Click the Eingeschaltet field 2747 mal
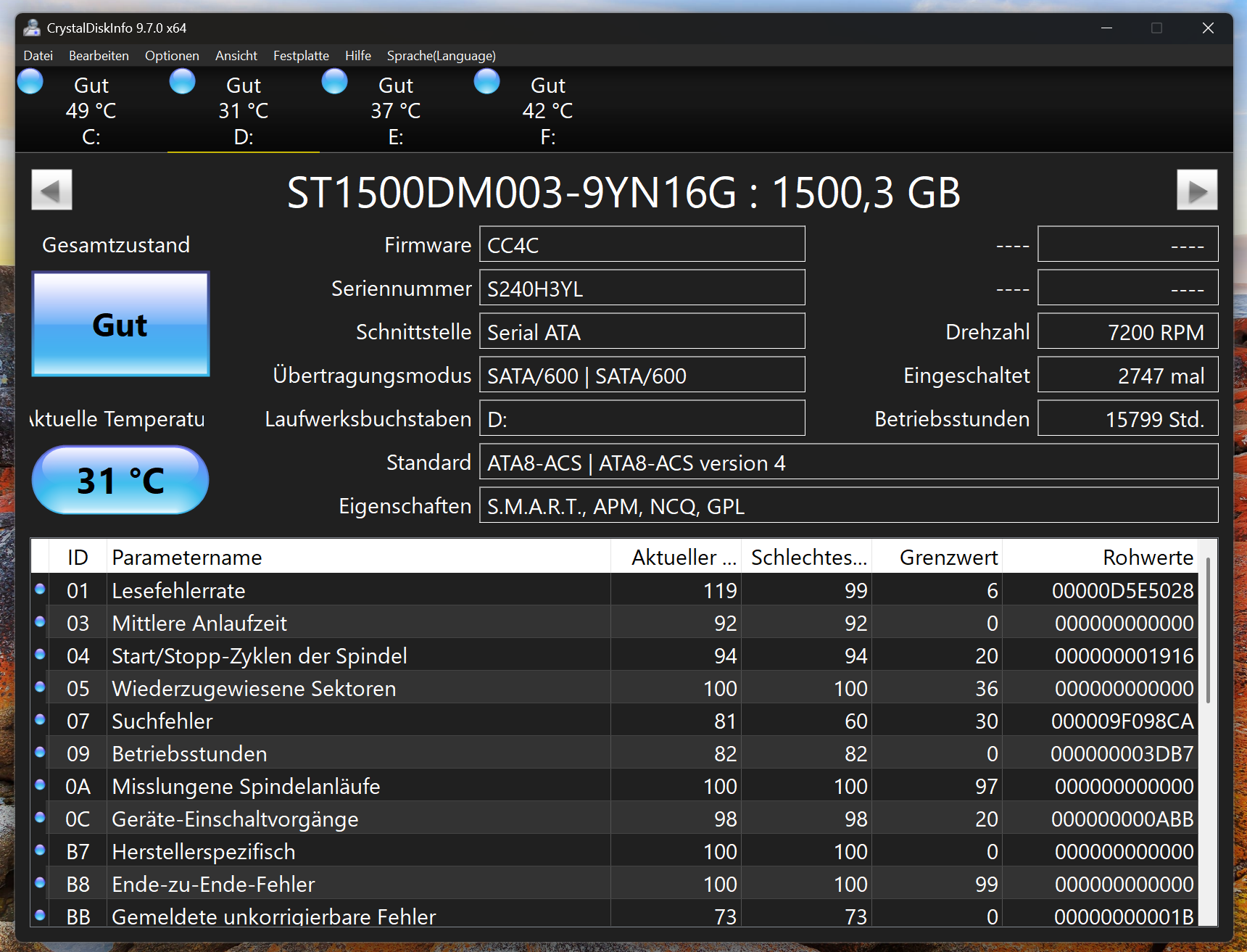Screen dimensions: 1247x952 (1128, 375)
